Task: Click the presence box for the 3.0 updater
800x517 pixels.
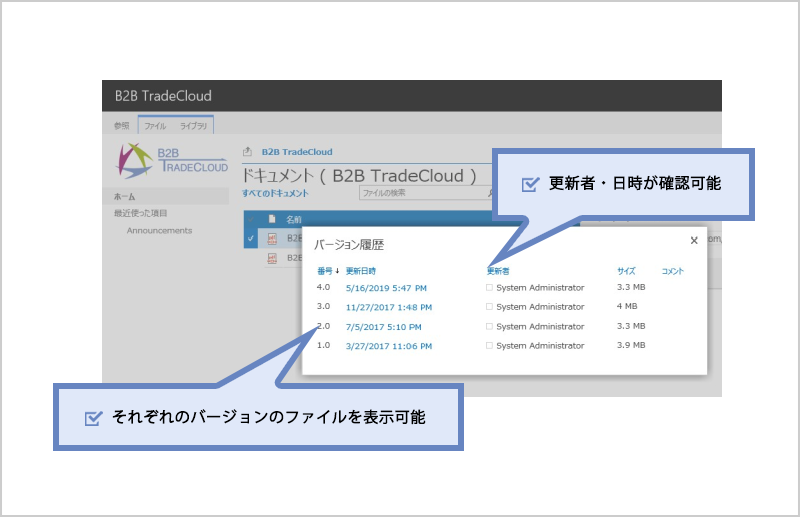Action: tap(490, 307)
